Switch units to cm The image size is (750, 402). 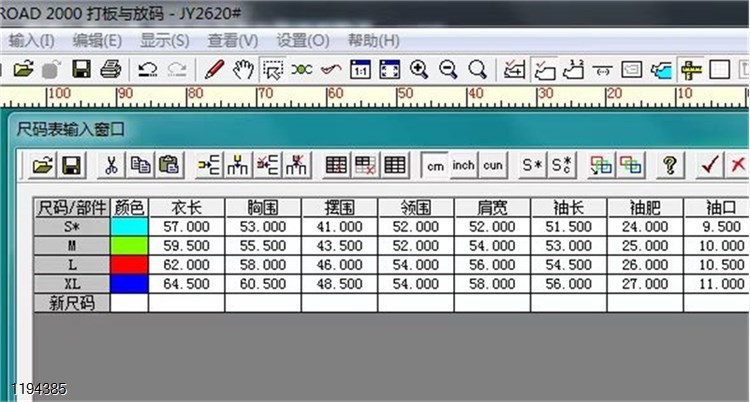pyautogui.click(x=435, y=165)
